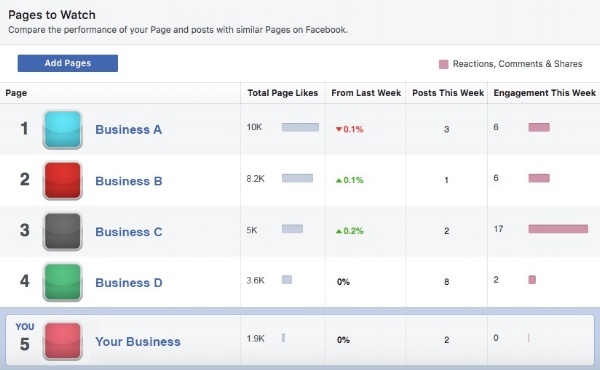600x370 pixels.
Task: Click the From Last Week column header
Action: coord(366,93)
